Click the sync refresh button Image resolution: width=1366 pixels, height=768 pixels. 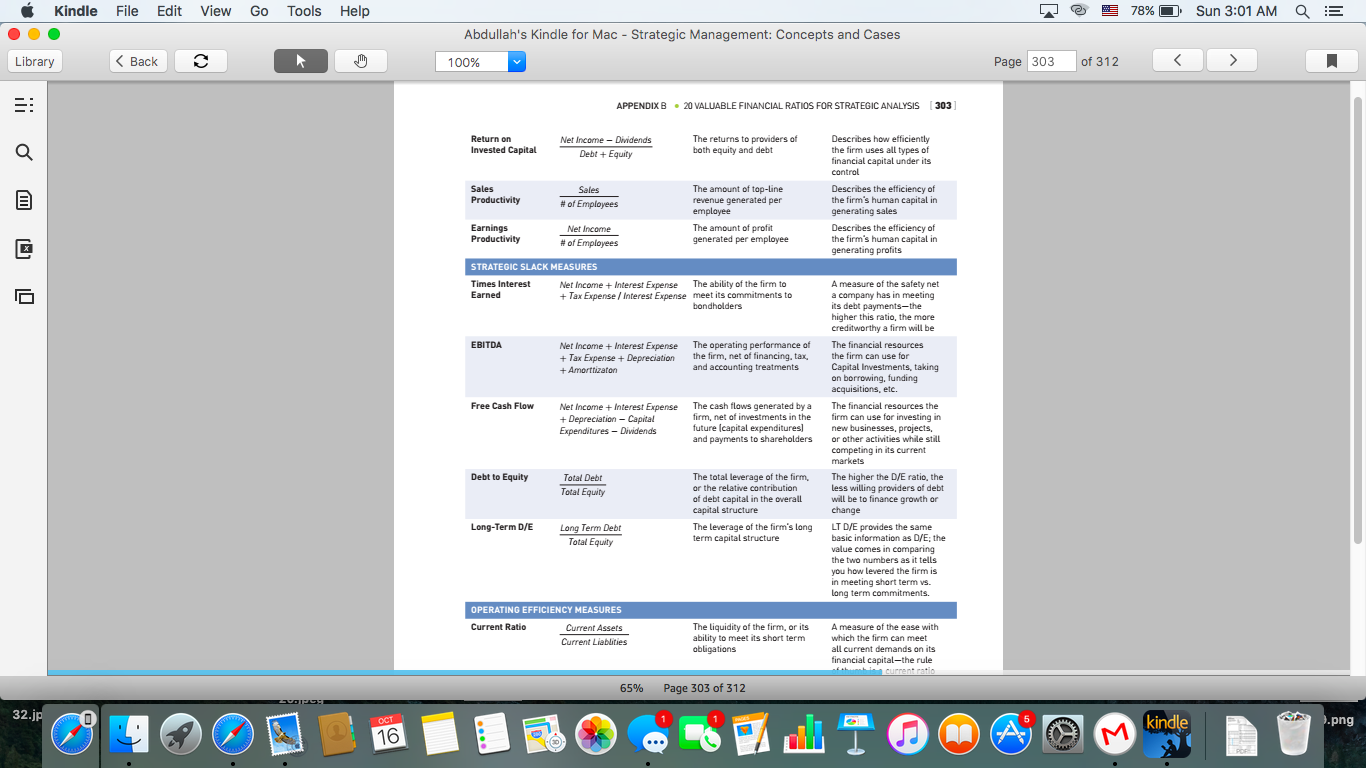click(x=201, y=61)
